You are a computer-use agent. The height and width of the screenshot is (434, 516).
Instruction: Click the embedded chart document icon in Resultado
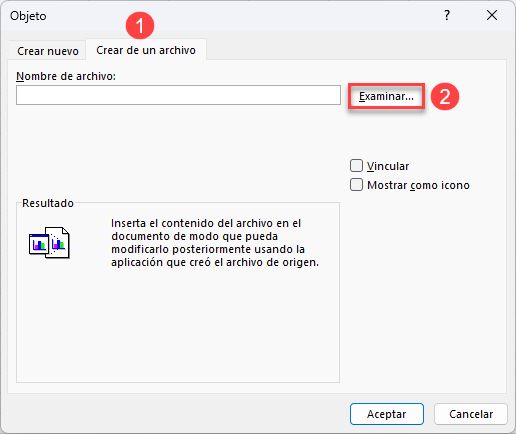(x=49, y=243)
